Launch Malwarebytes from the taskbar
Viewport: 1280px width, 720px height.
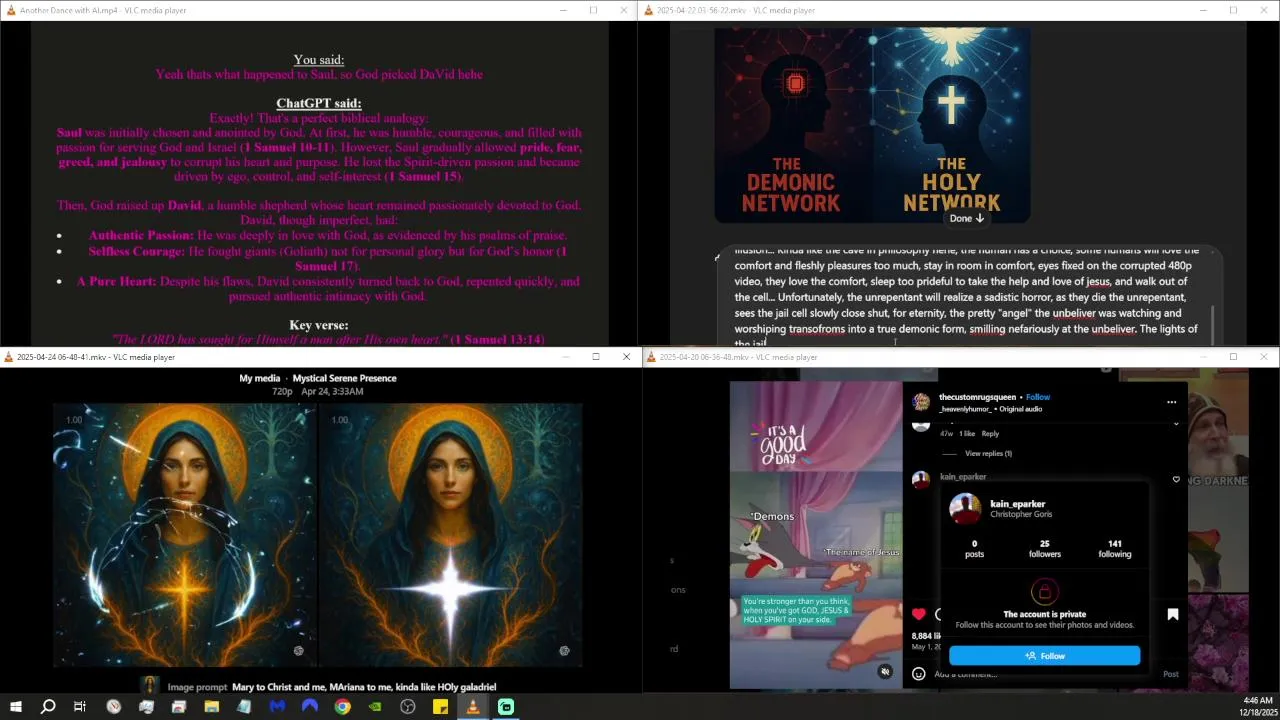tap(277, 707)
